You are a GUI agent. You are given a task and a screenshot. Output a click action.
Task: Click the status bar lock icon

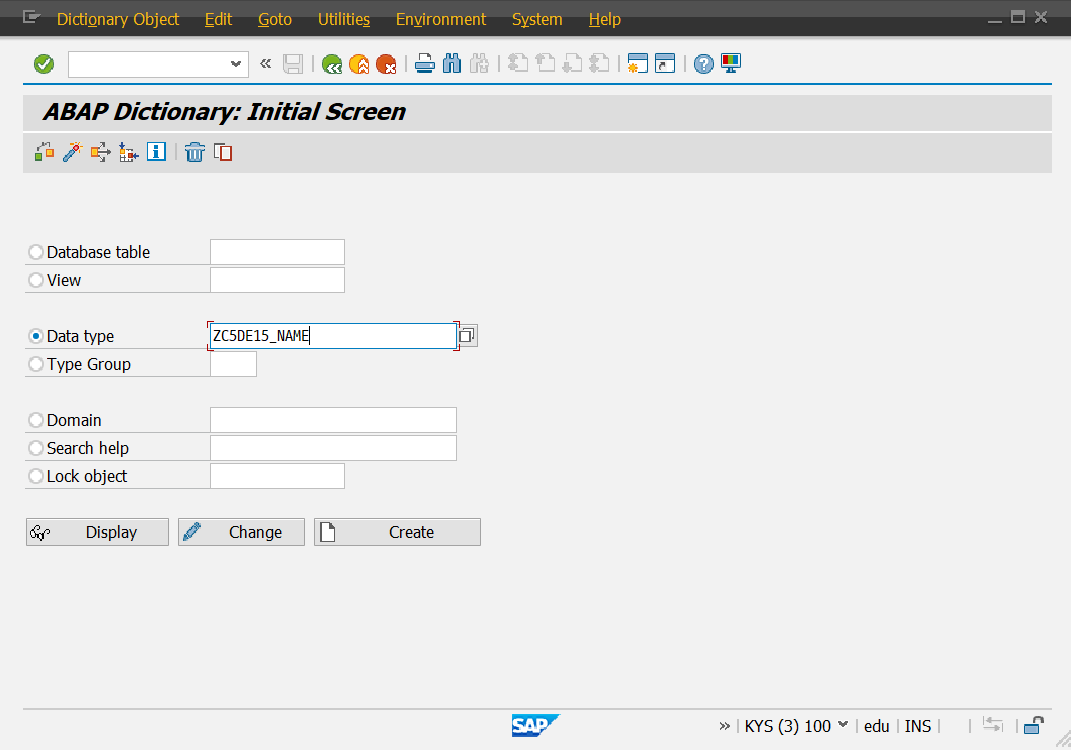tap(1034, 725)
